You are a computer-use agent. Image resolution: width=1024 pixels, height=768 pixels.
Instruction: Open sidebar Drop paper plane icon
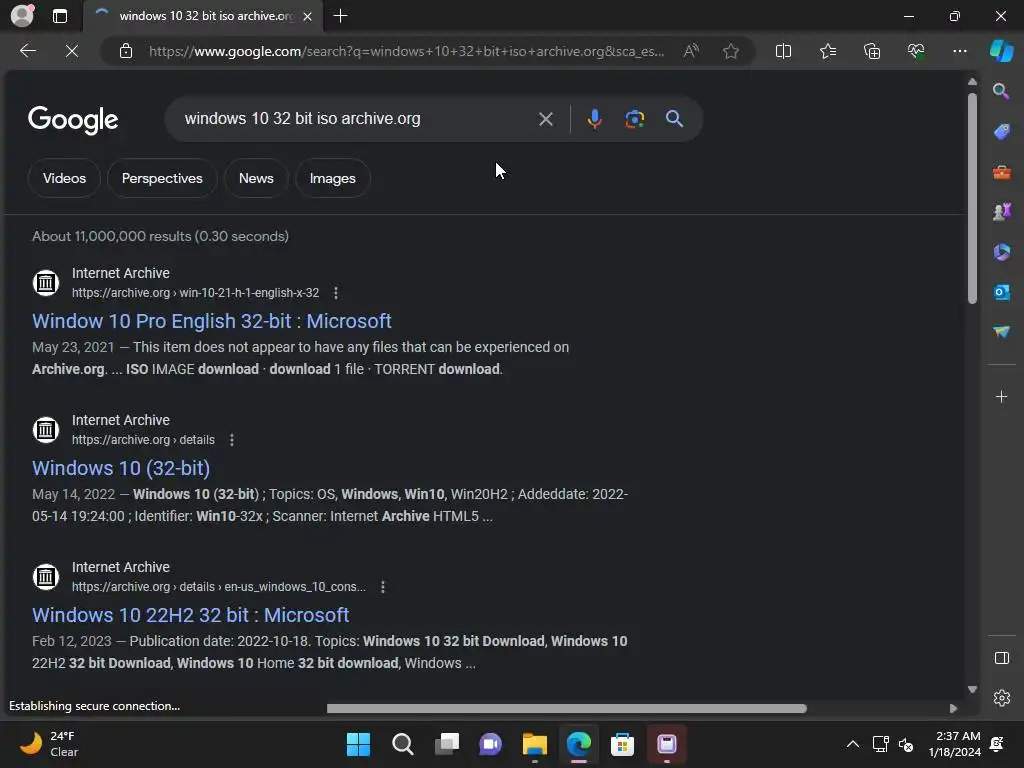click(x=1001, y=332)
